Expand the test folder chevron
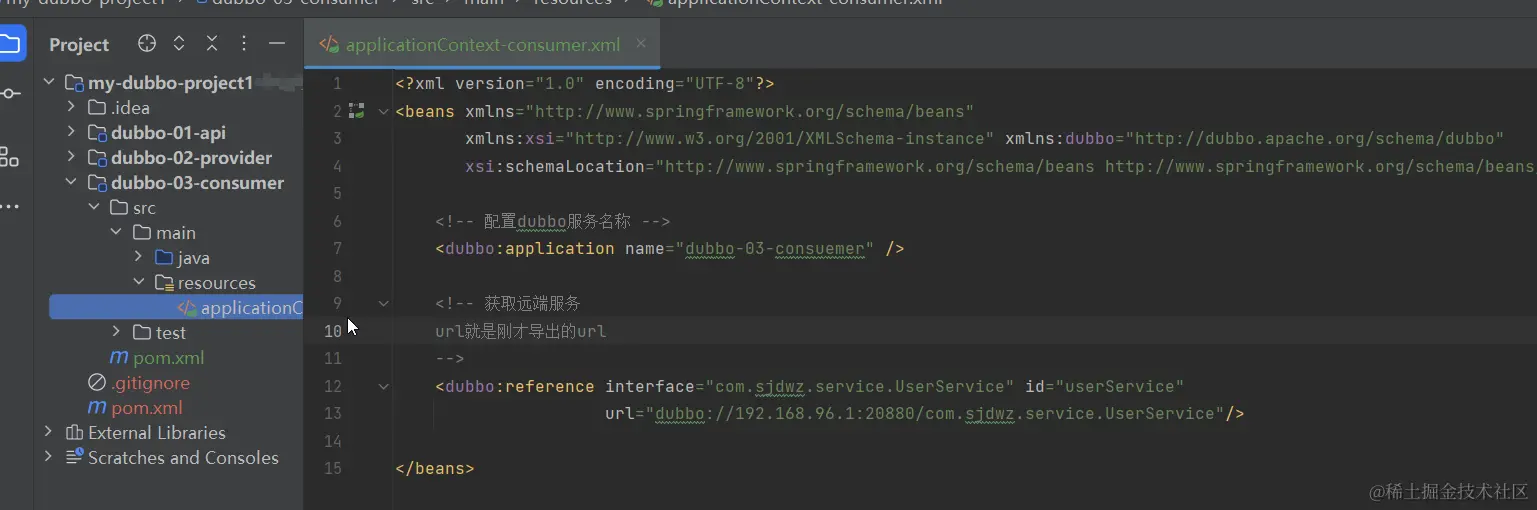 click(116, 332)
